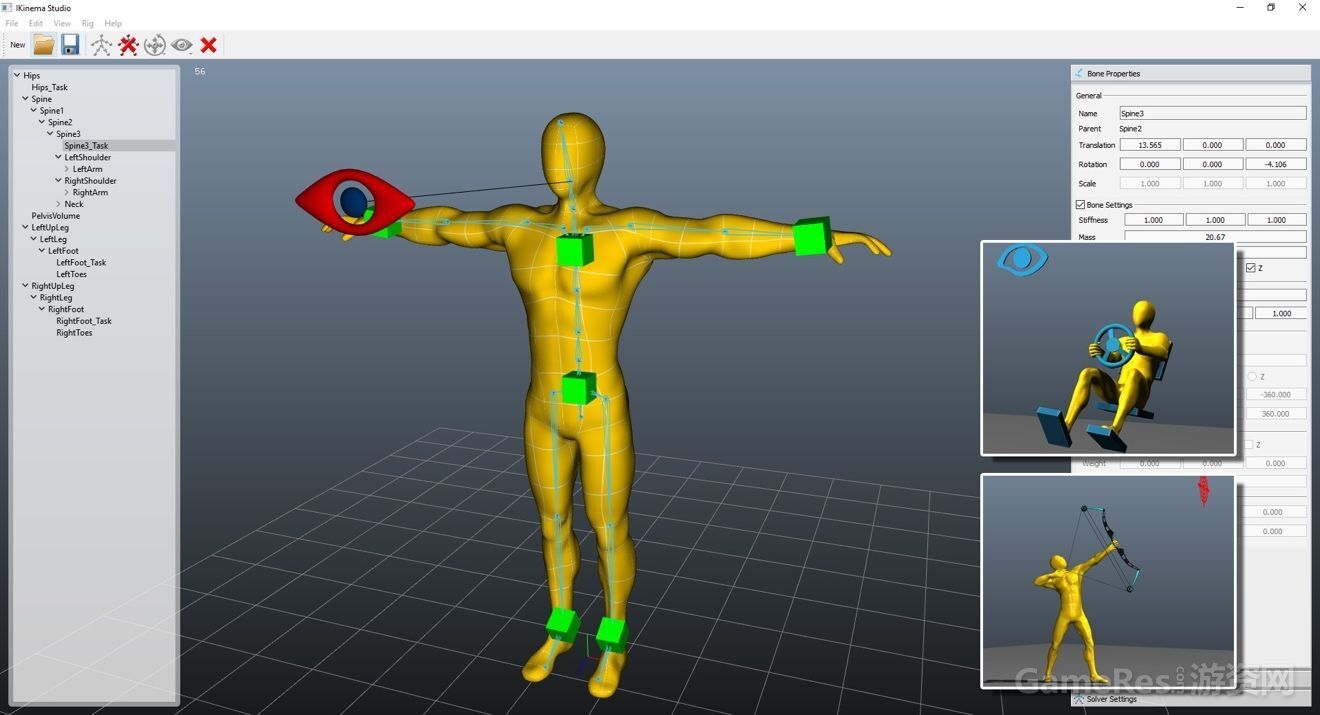This screenshot has height=715, width=1320.
Task: Click the floppy disk save icon
Action: 70,45
